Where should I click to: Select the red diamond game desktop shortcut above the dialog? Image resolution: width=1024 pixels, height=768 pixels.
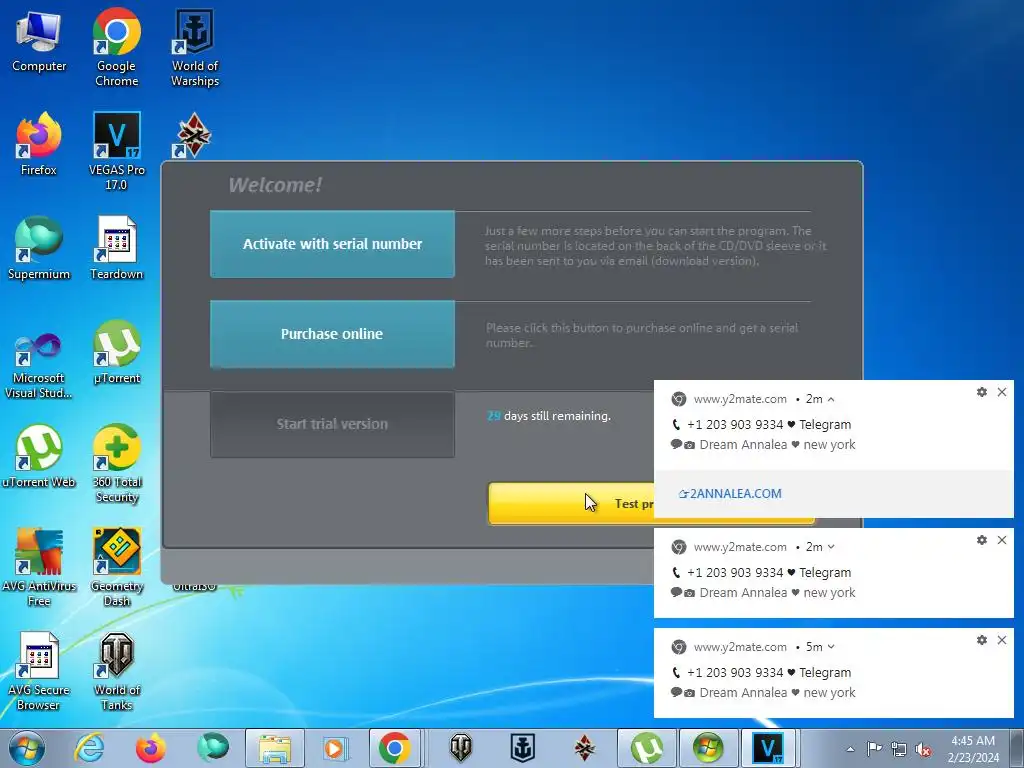193,135
